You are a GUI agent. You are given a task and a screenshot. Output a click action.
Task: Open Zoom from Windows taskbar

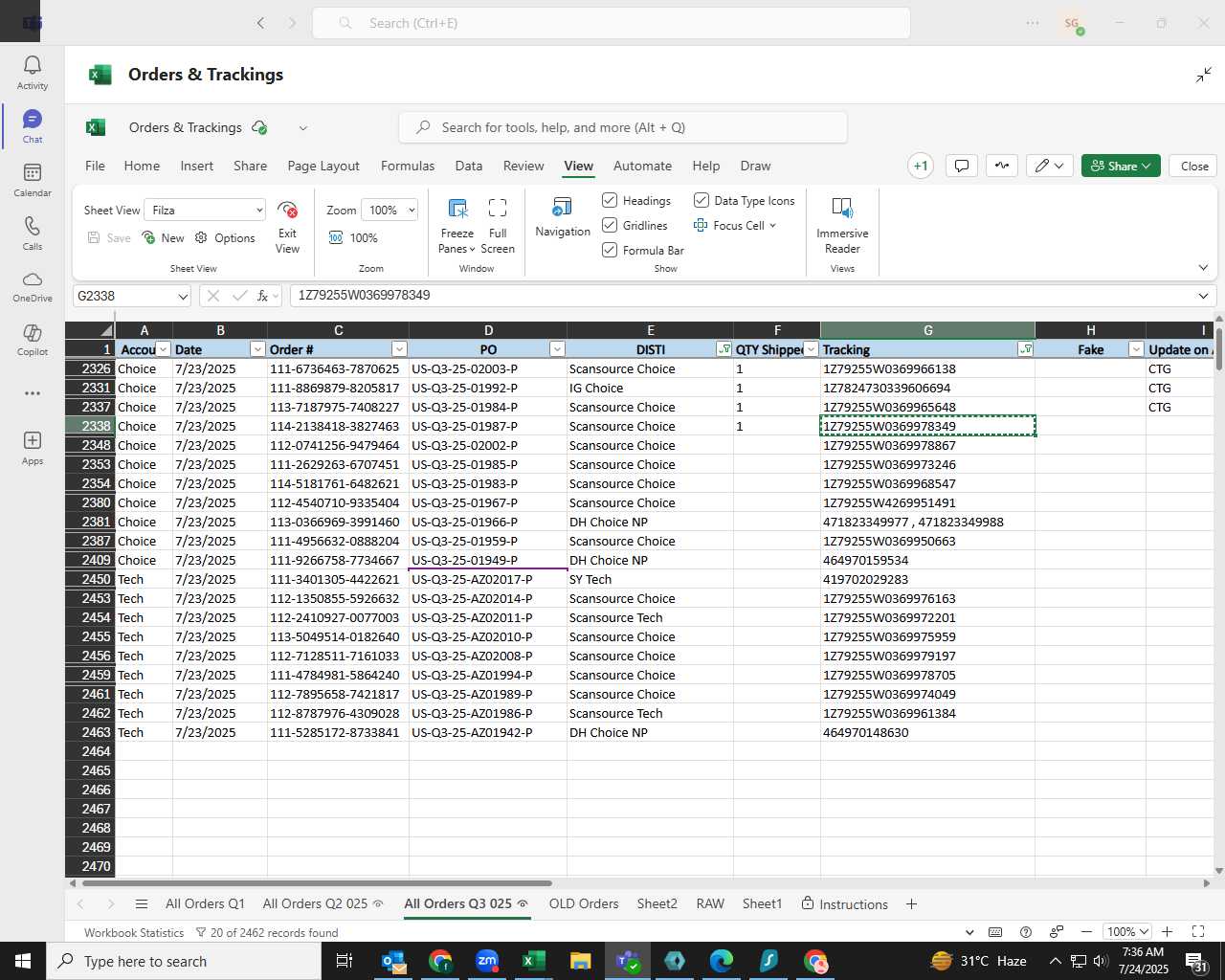pyautogui.click(x=487, y=961)
